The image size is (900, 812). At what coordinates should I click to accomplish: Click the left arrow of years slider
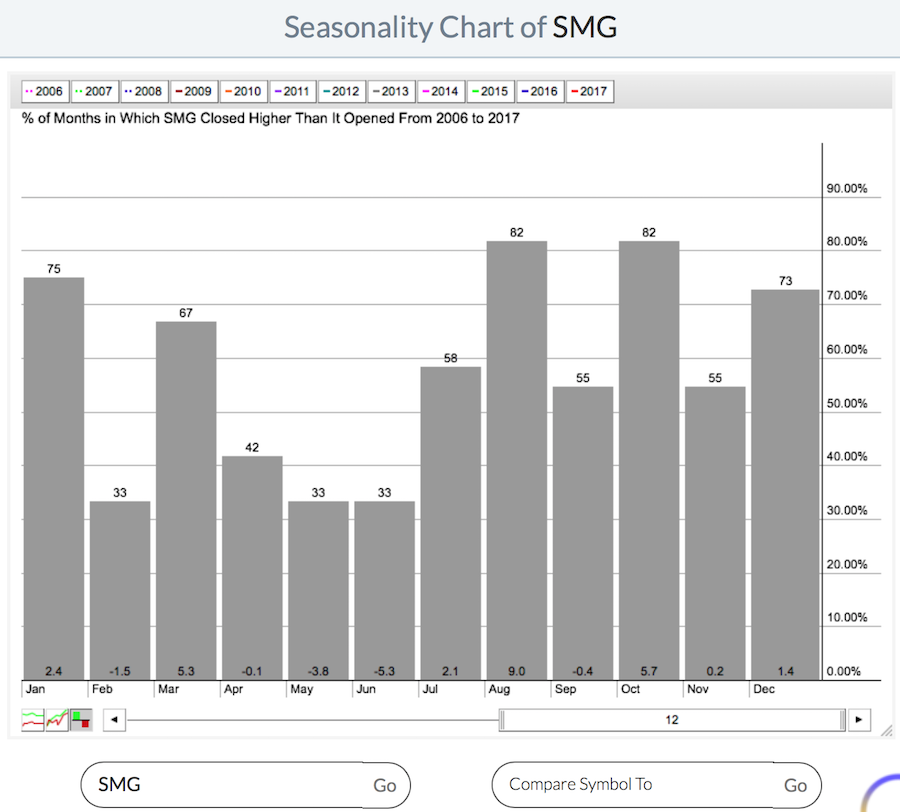tap(114, 720)
